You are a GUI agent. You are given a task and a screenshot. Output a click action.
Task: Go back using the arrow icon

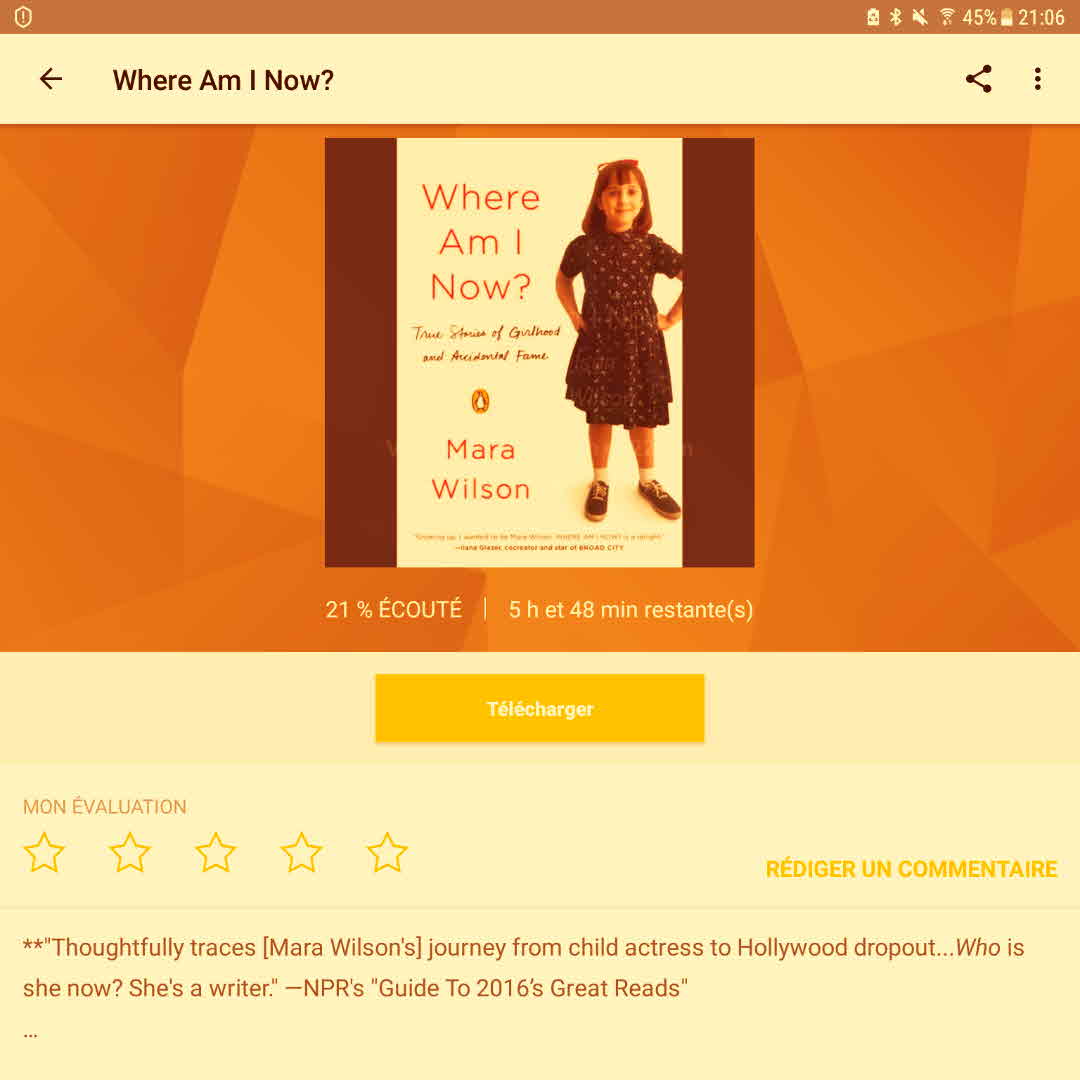pyautogui.click(x=51, y=79)
